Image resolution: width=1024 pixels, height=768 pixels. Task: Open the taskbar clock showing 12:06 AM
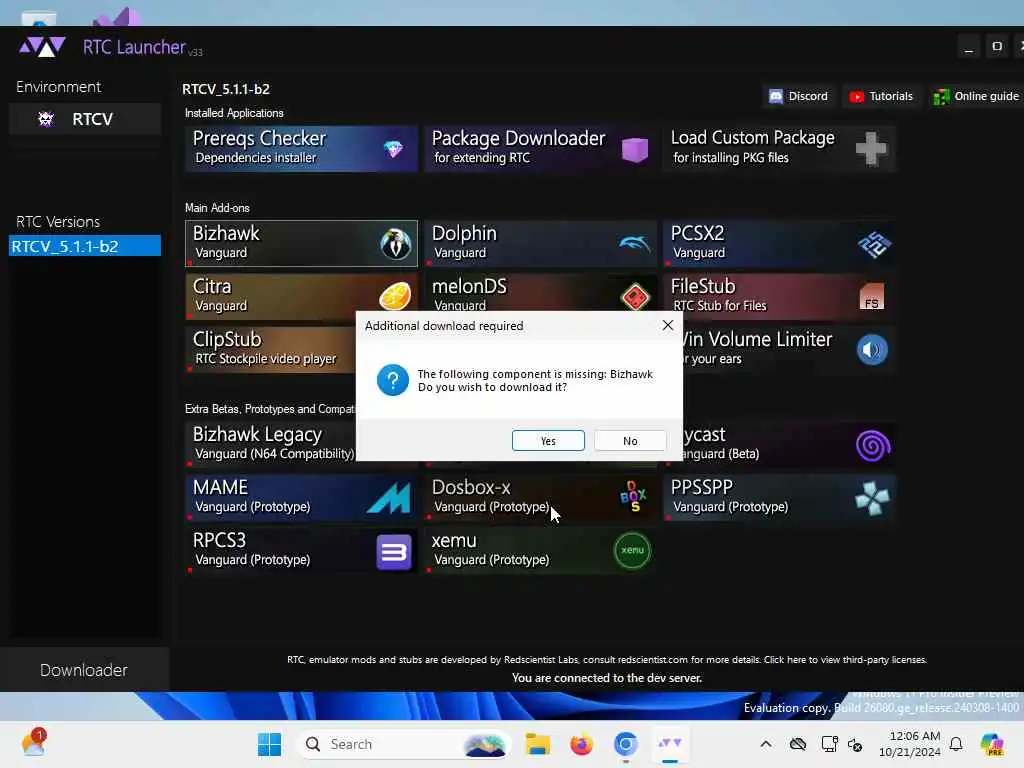910,744
